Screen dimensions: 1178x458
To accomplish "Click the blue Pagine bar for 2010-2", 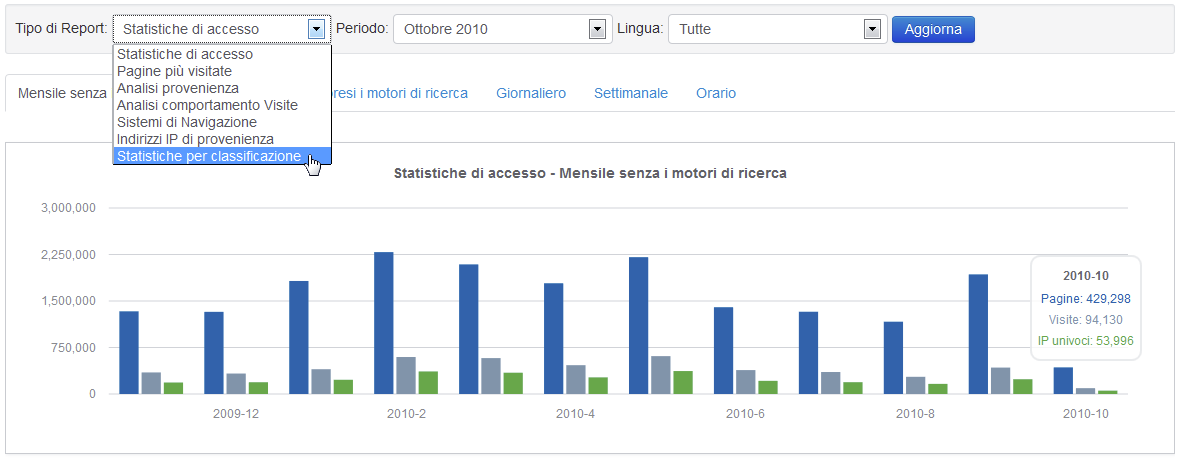I will pyautogui.click(x=384, y=323).
